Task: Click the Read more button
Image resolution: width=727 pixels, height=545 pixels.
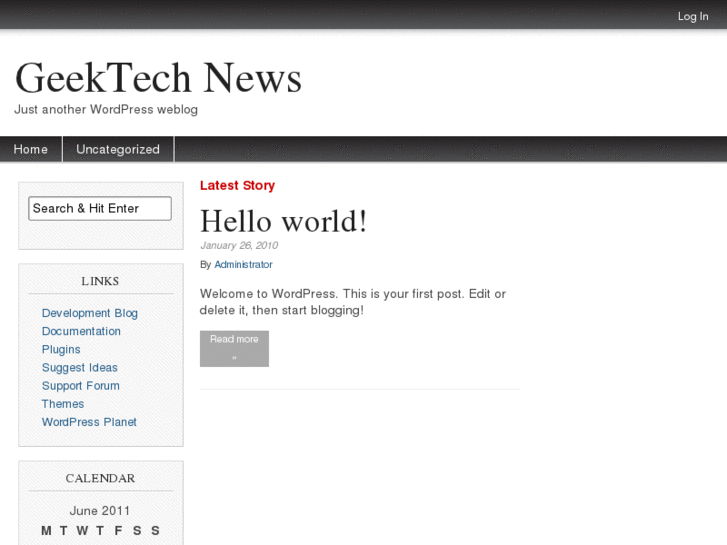Action: pyautogui.click(x=234, y=348)
